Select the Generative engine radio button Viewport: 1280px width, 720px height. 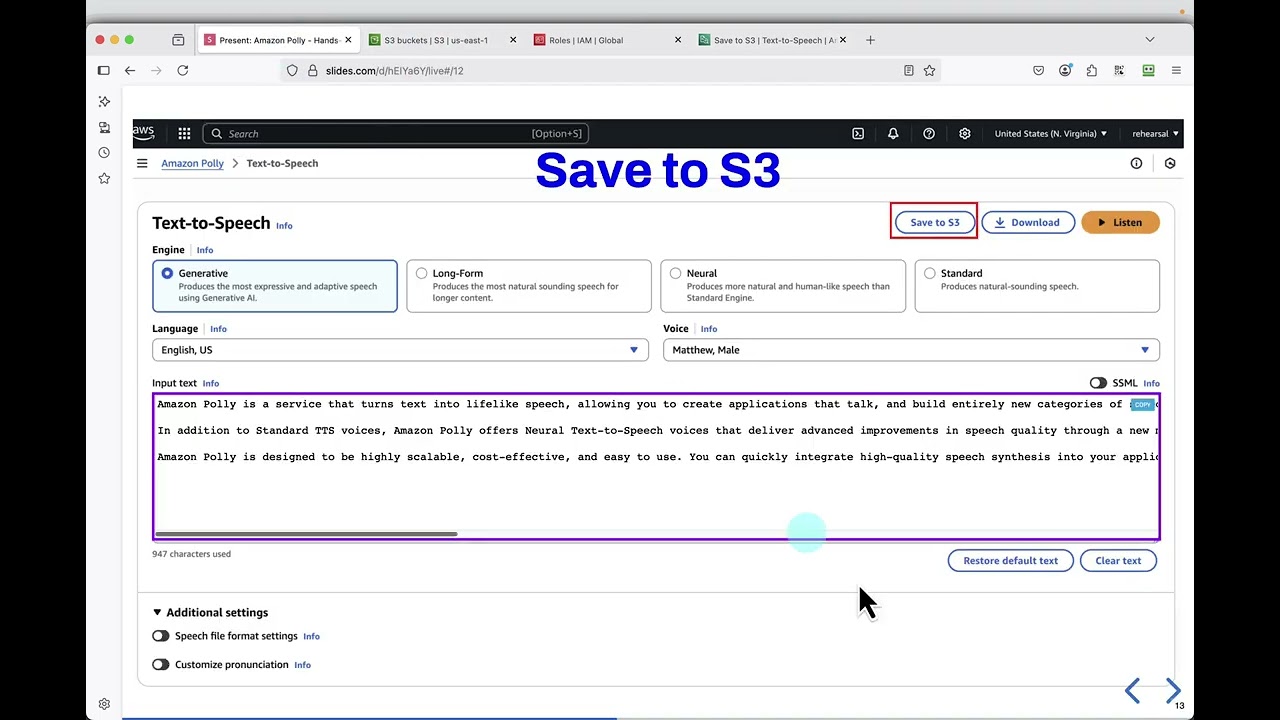pyautogui.click(x=167, y=273)
